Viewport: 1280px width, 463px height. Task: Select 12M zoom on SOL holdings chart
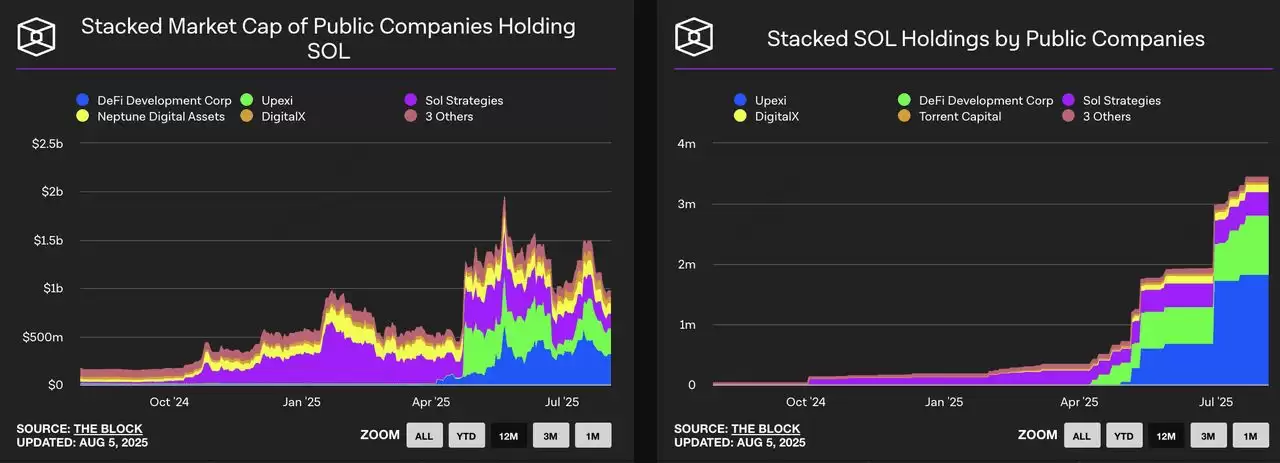click(1166, 435)
